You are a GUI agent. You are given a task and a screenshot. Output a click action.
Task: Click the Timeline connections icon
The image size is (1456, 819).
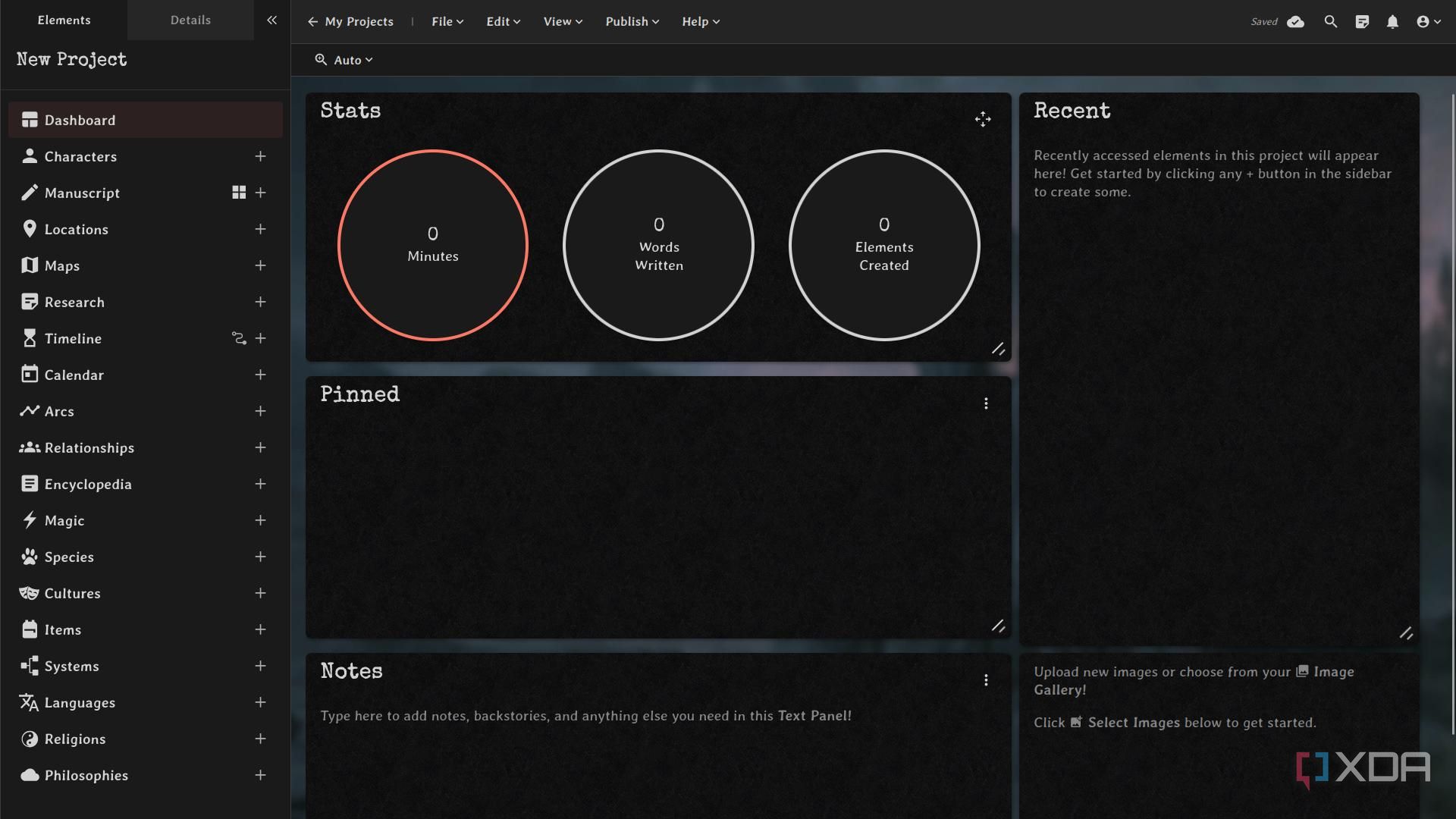pos(239,338)
